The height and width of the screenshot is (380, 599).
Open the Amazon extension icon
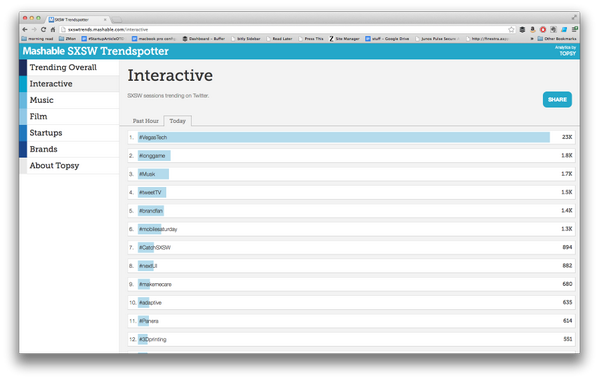[x=533, y=29]
